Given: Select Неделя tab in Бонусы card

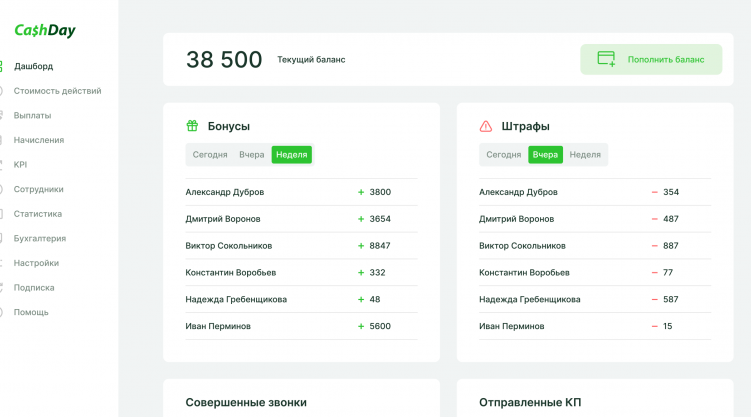Looking at the screenshot, I should tap(292, 155).
